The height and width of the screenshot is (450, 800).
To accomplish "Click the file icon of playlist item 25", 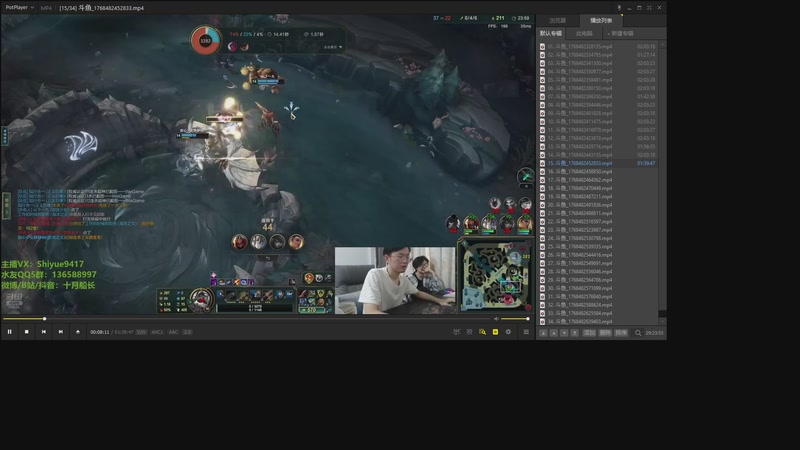I will tap(542, 246).
